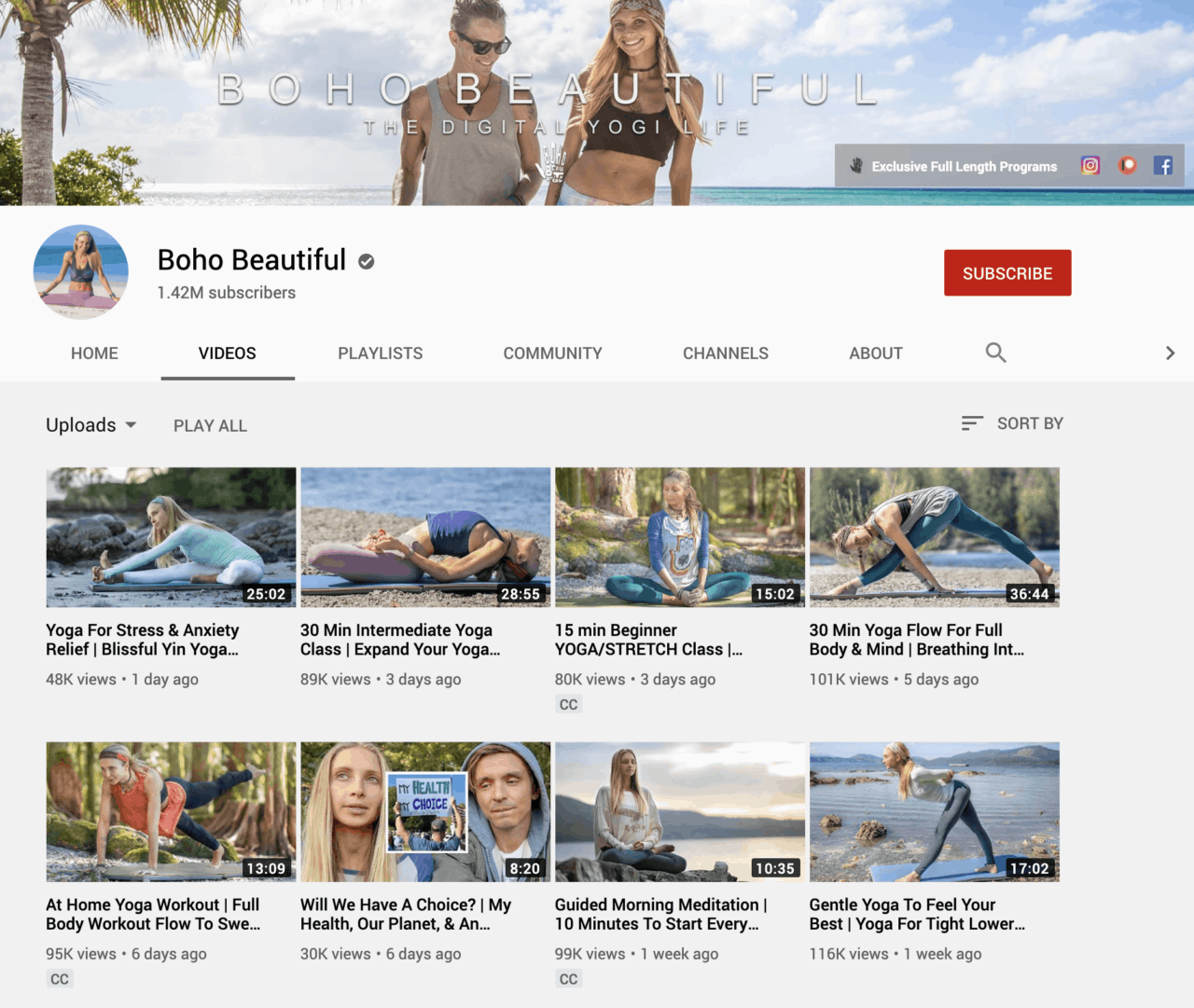Click the 15:02 beginner stretch thumbnail

tap(680, 537)
